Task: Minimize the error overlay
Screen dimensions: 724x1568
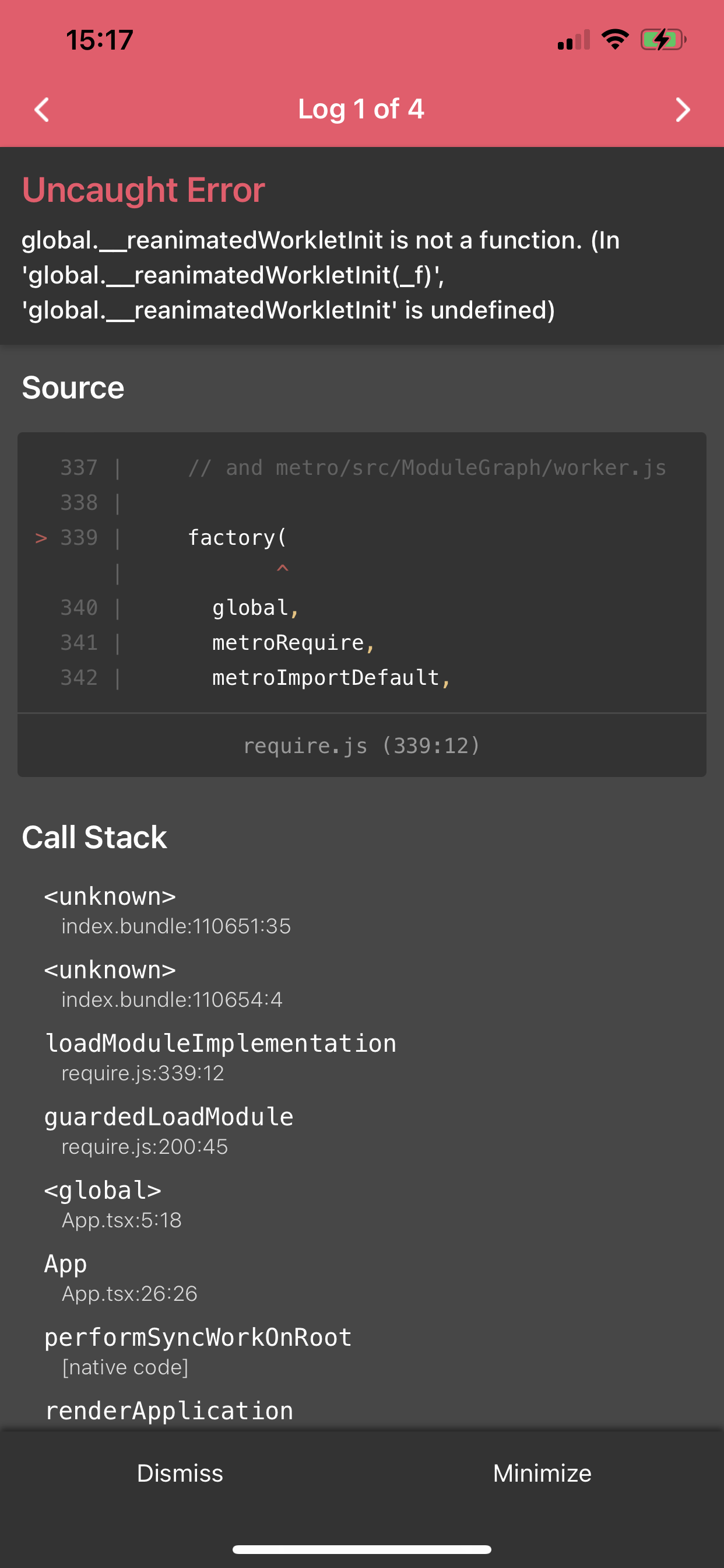Action: pos(542,1473)
